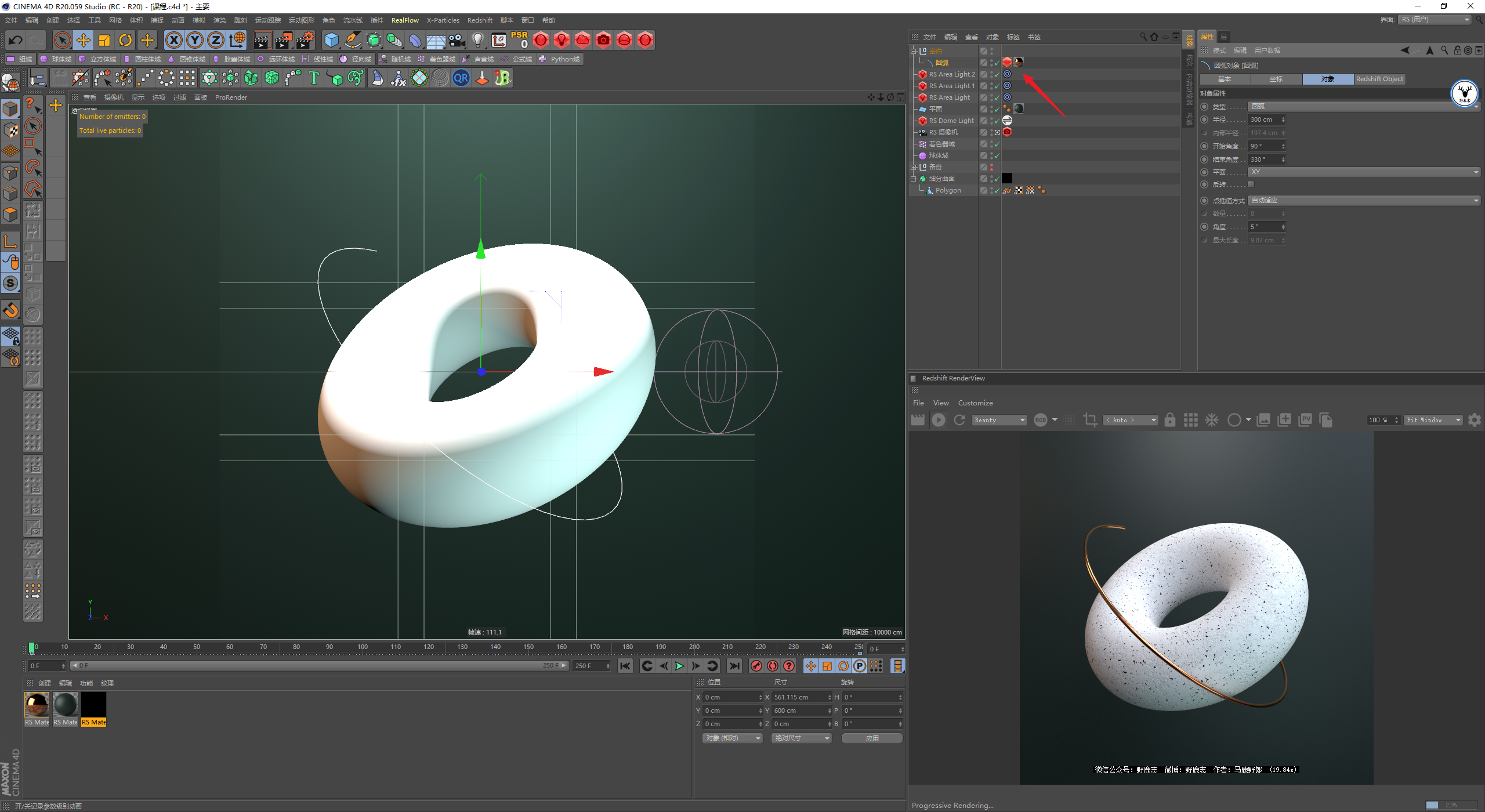Toggle visibility dots for the RS Dome Light

tap(991, 121)
